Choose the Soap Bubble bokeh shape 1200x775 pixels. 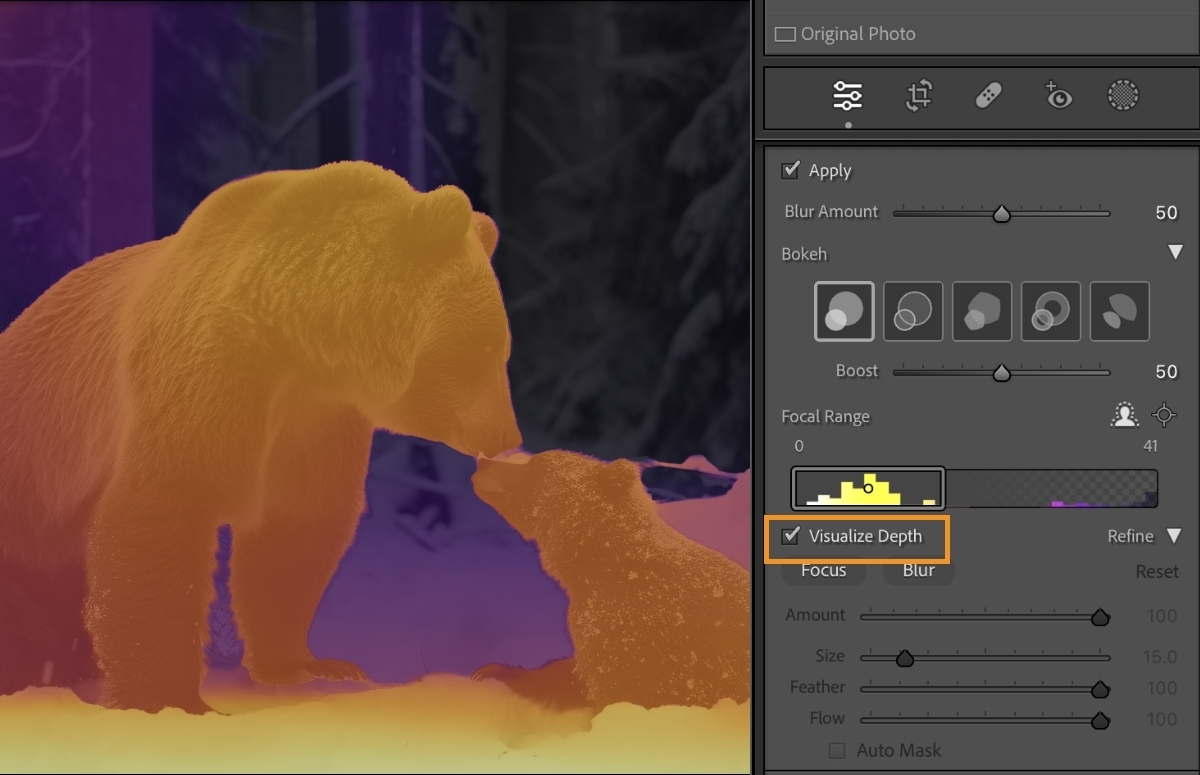point(913,310)
